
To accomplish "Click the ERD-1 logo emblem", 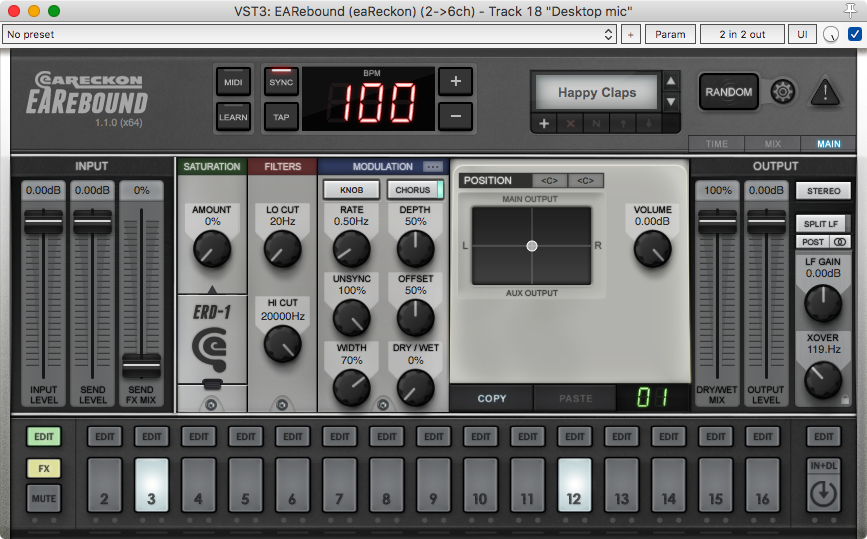I will coord(211,348).
